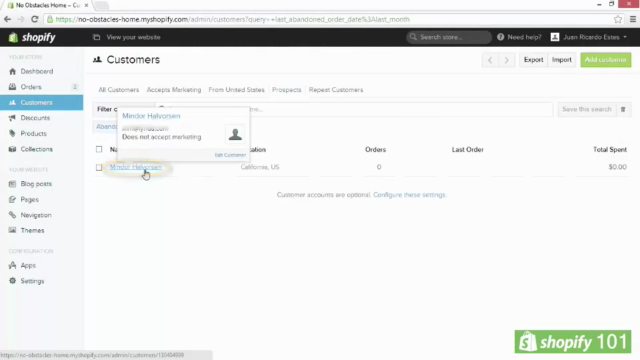Click the Themes sidebar icon

click(x=13, y=231)
